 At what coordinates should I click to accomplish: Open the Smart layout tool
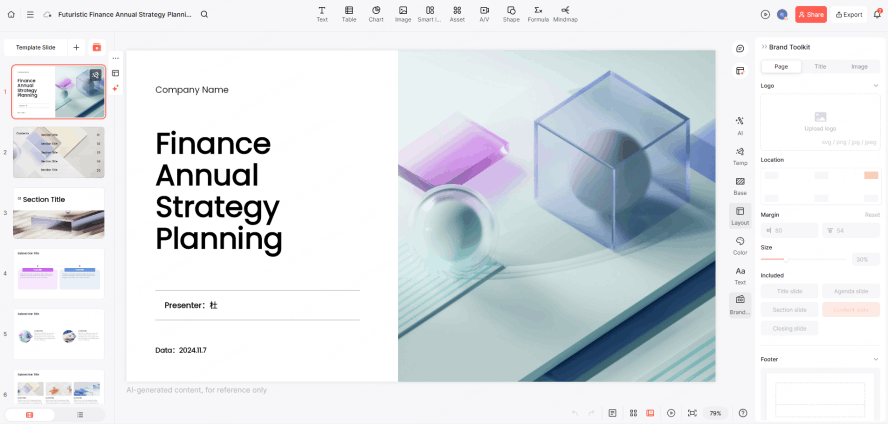[x=430, y=14]
